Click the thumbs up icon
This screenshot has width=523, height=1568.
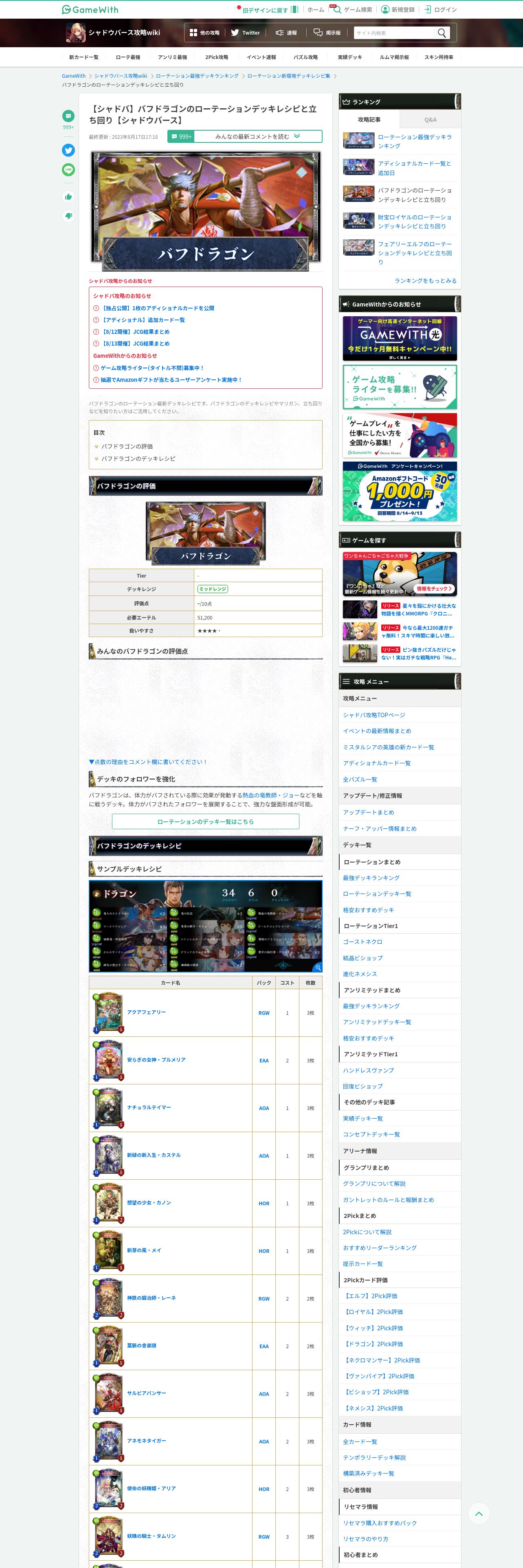pyautogui.click(x=68, y=196)
